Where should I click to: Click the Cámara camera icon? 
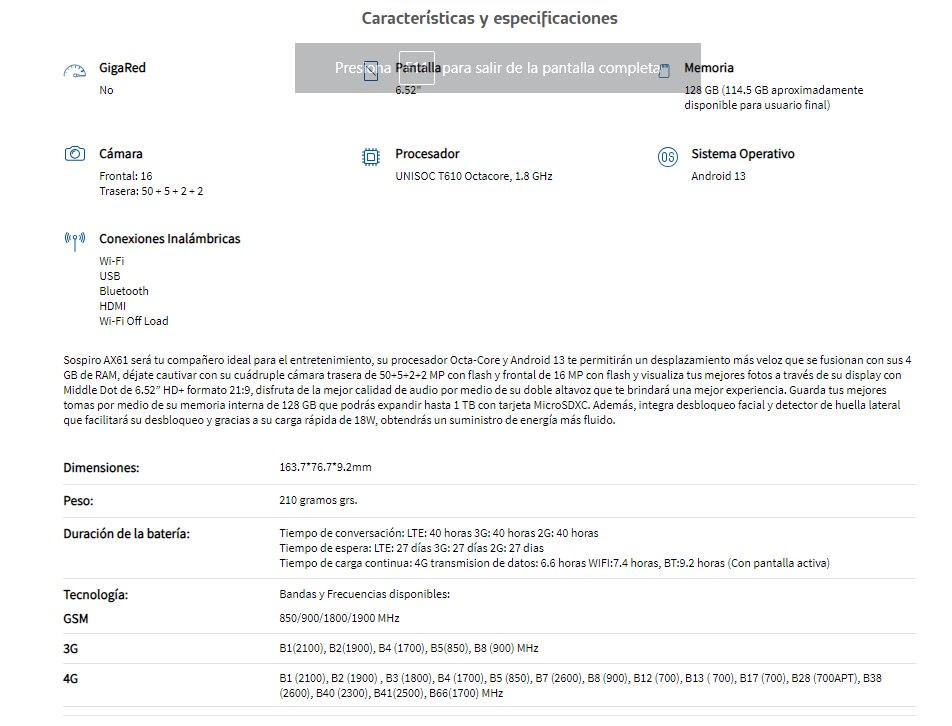[75, 154]
